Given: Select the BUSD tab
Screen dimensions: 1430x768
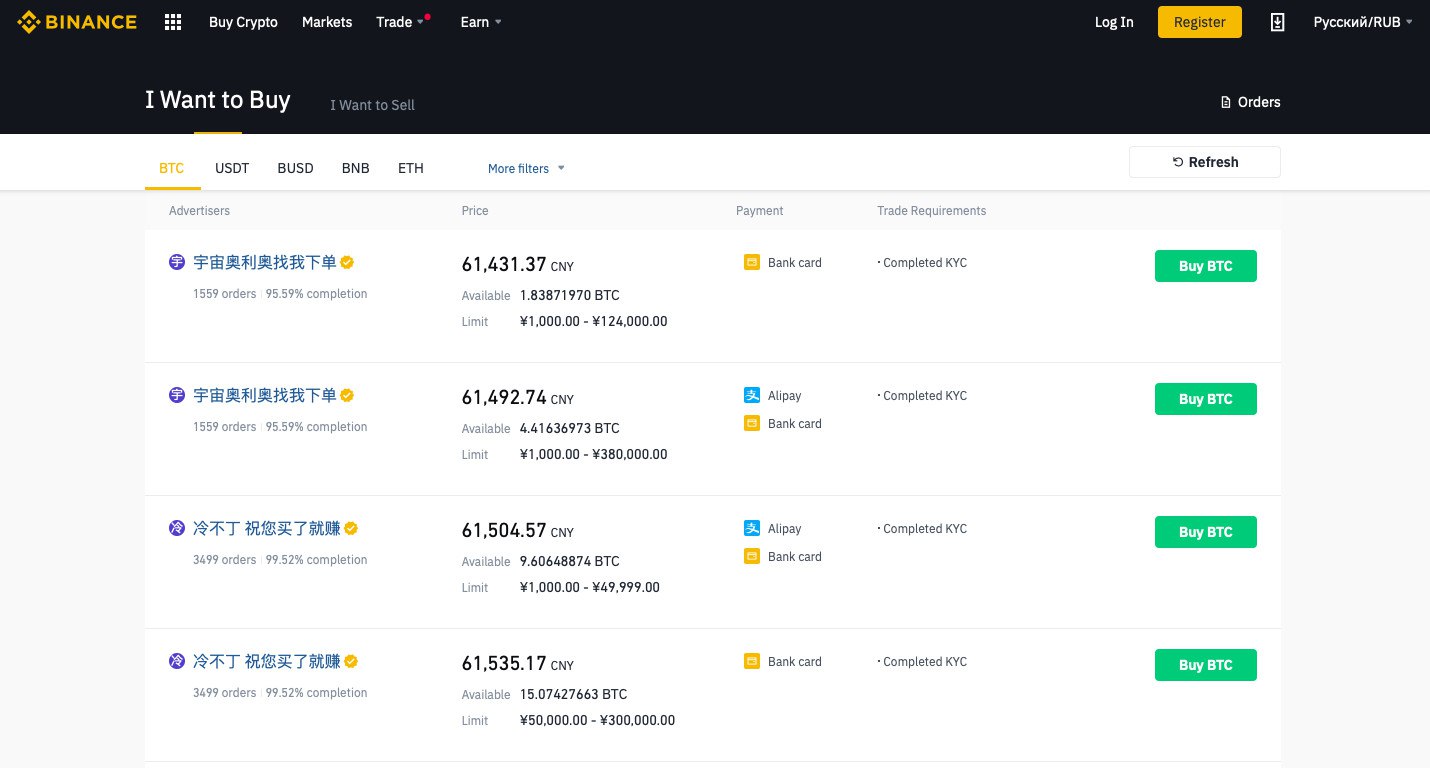Looking at the screenshot, I should [x=295, y=168].
